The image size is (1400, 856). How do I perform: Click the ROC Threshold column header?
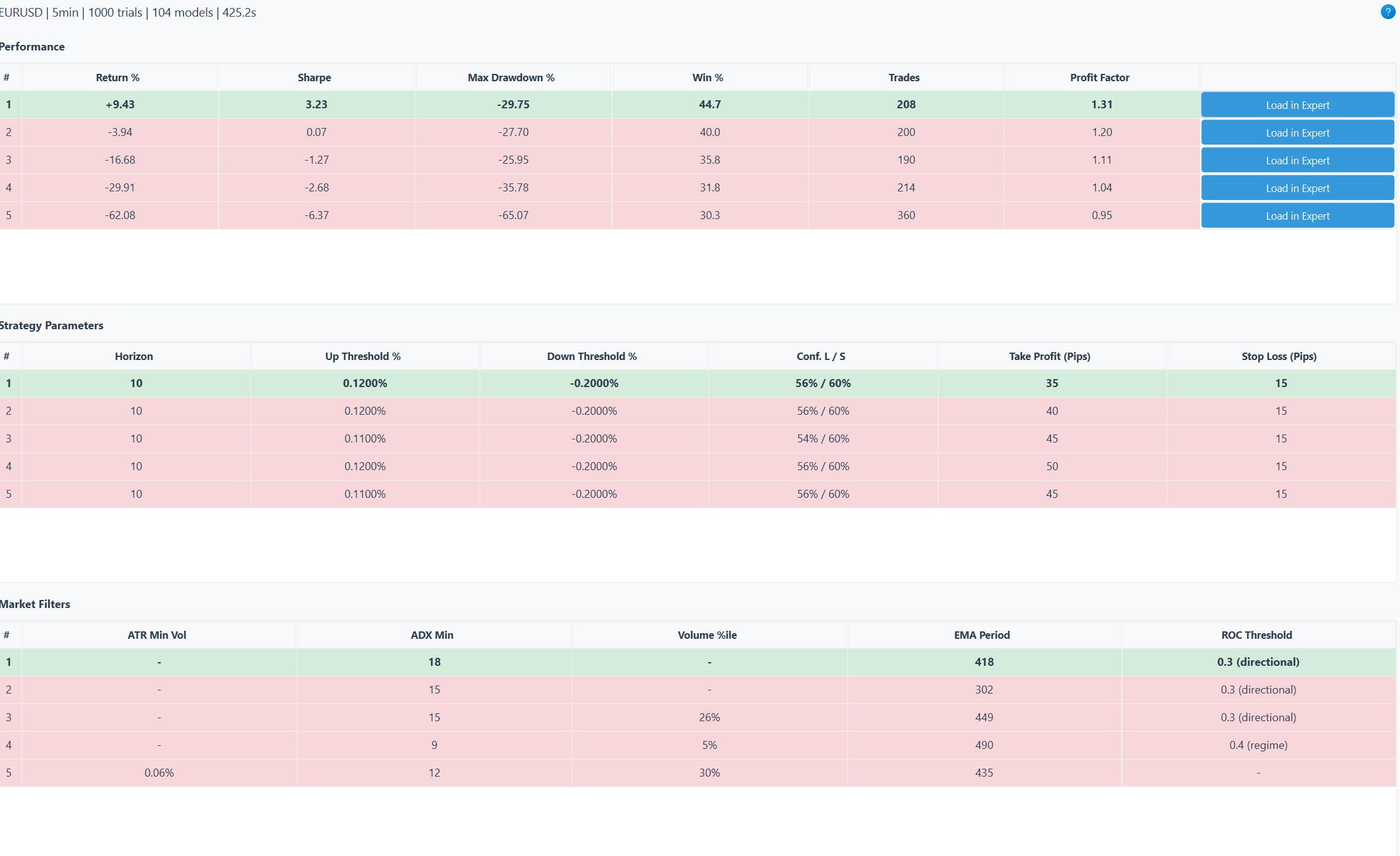tap(1257, 634)
